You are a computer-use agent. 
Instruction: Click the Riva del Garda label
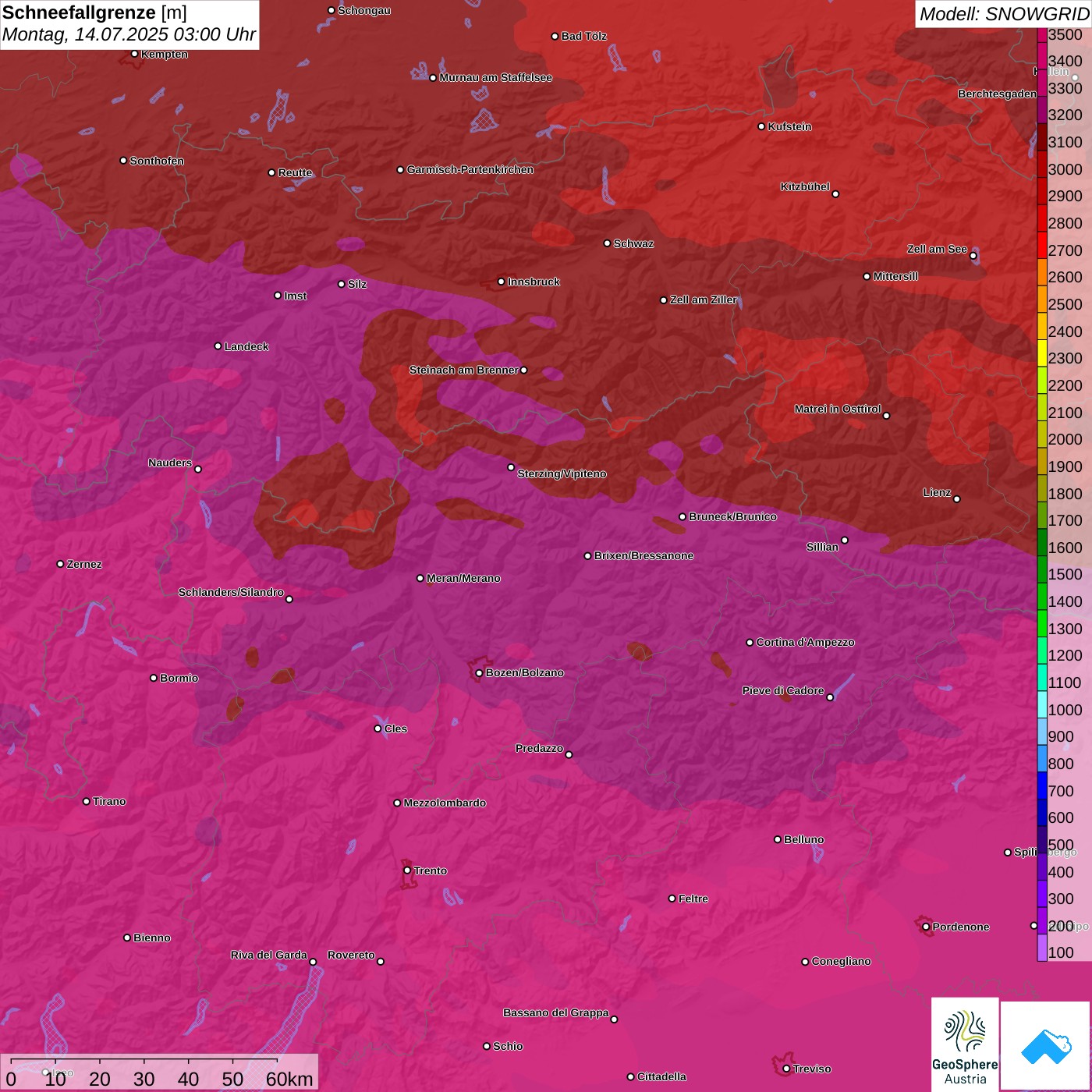(269, 955)
